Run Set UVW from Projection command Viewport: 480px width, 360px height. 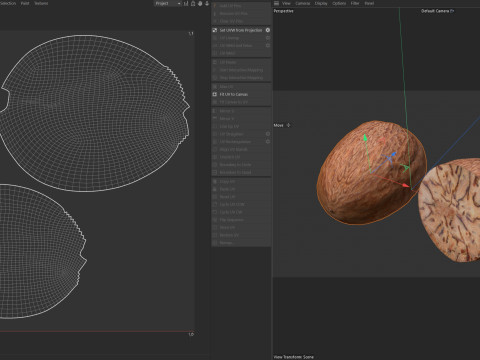(x=241, y=30)
